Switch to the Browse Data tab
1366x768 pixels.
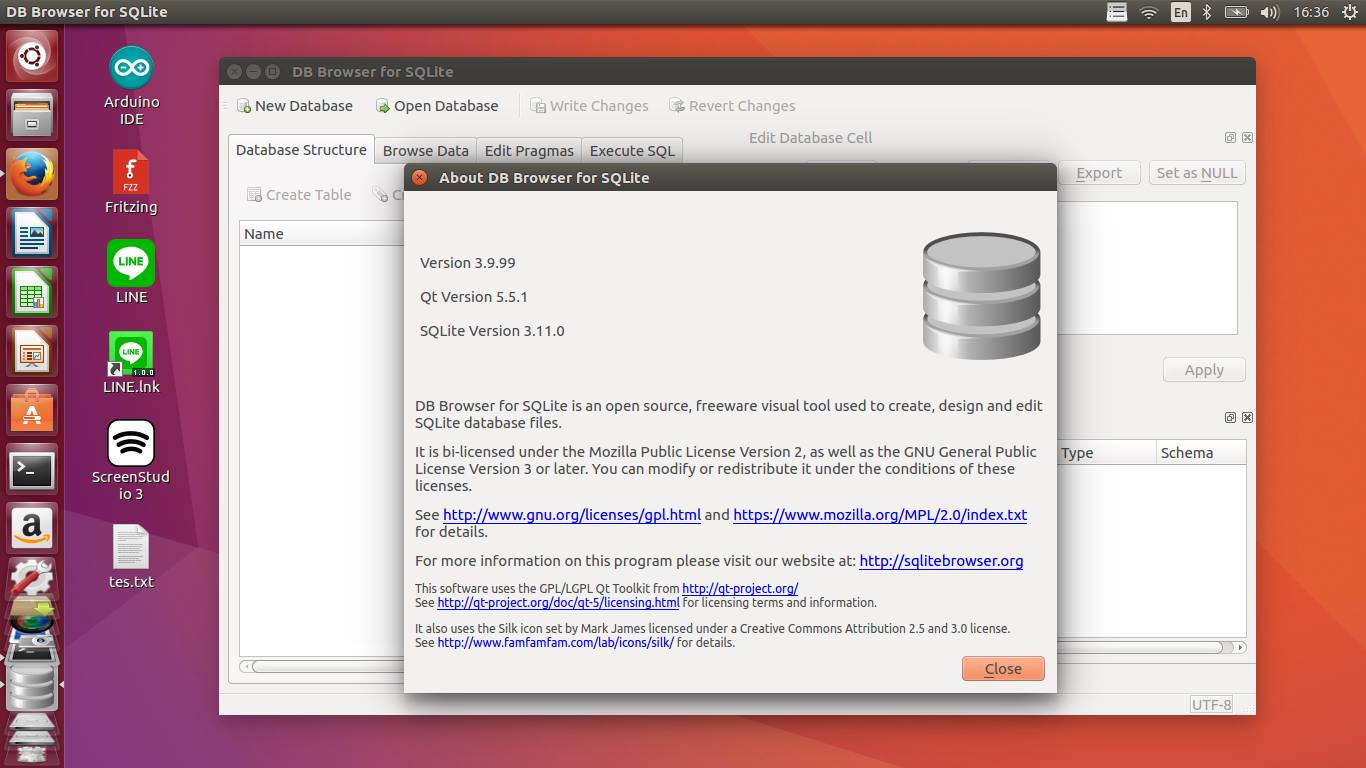tap(425, 151)
